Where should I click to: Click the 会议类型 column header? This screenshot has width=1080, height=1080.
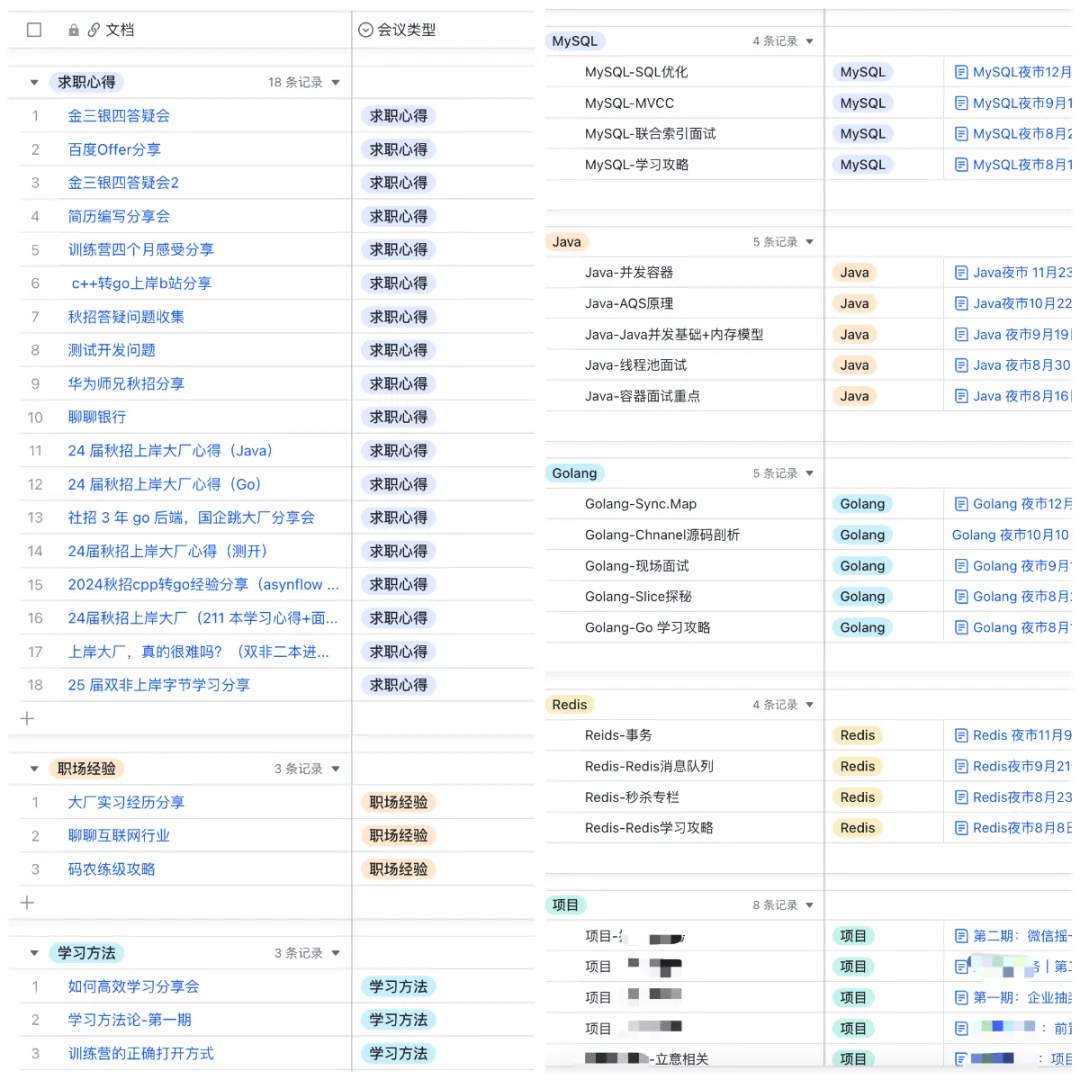point(444,30)
